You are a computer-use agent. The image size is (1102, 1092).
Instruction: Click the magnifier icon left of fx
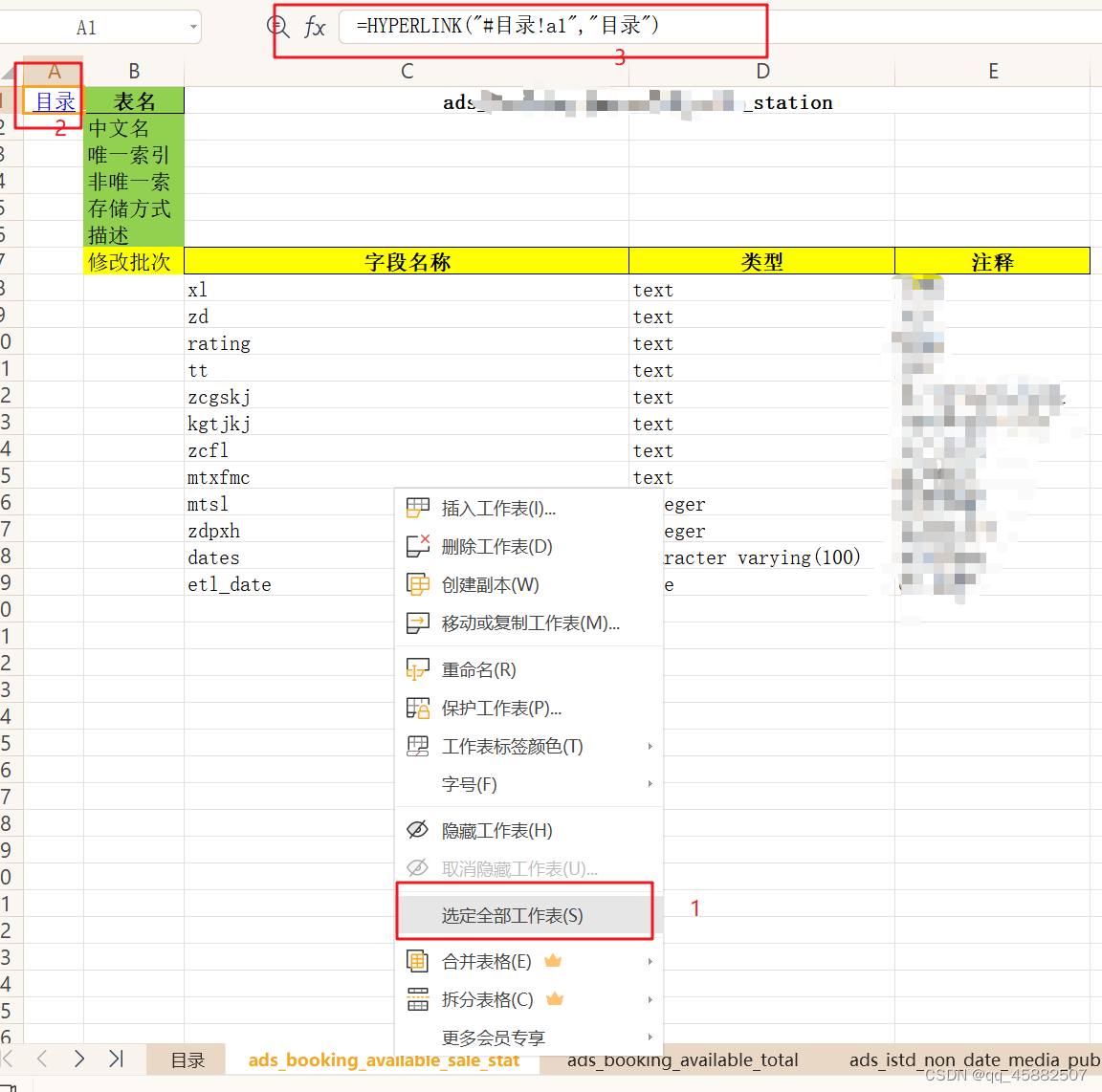pos(278,26)
